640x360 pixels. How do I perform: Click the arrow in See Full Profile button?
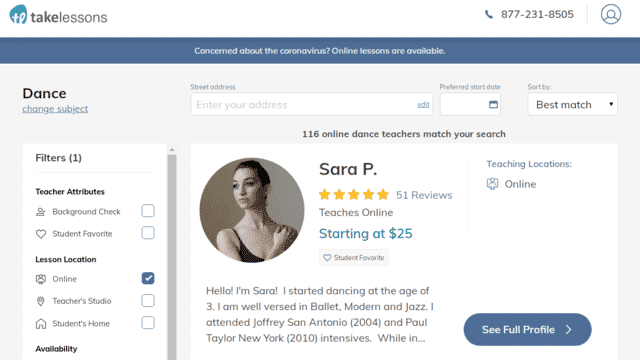point(569,329)
